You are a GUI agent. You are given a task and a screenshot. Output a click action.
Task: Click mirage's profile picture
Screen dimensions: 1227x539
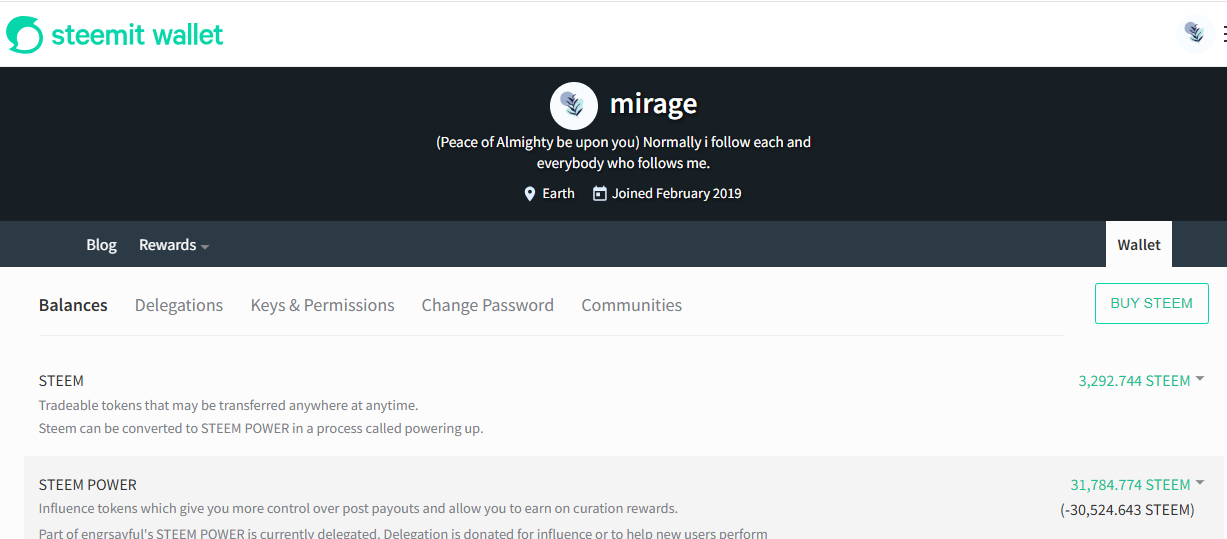click(x=574, y=105)
